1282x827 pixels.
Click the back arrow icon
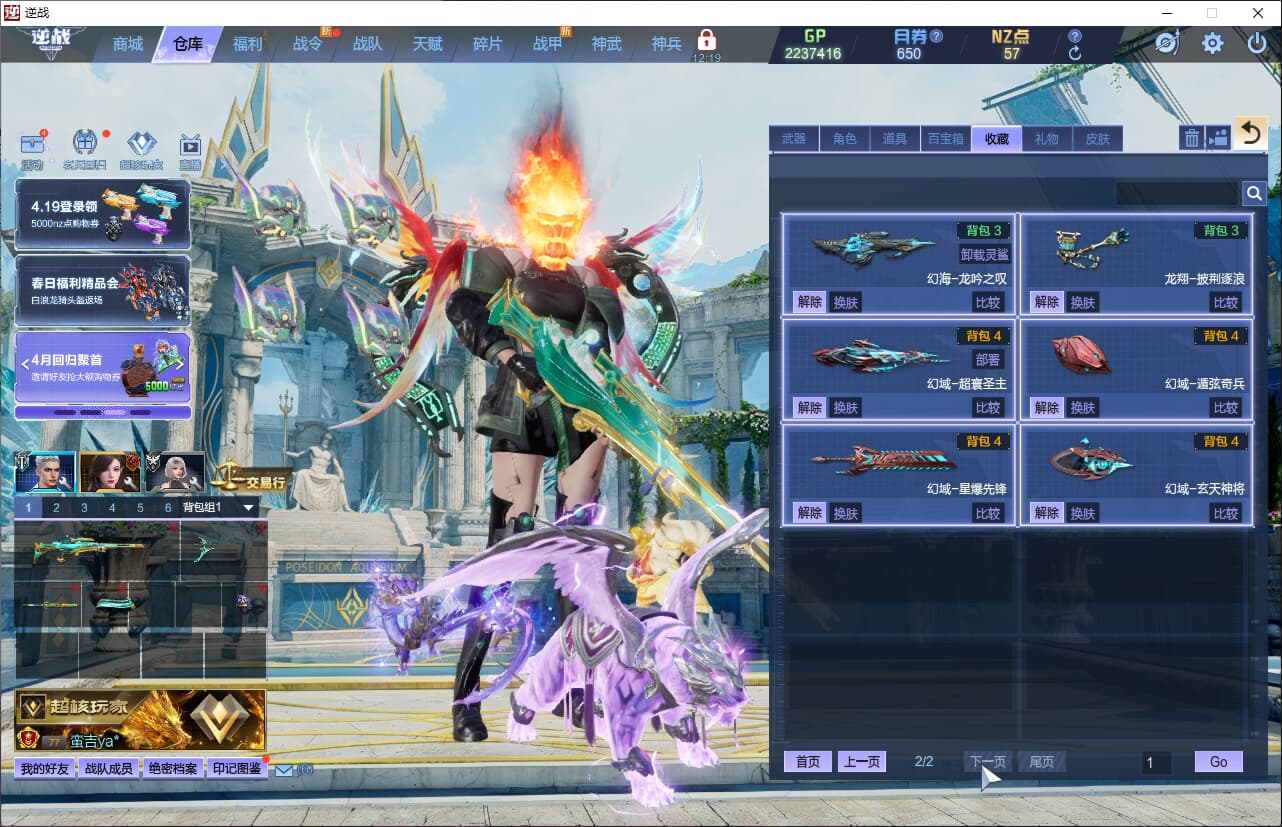pos(1249,133)
